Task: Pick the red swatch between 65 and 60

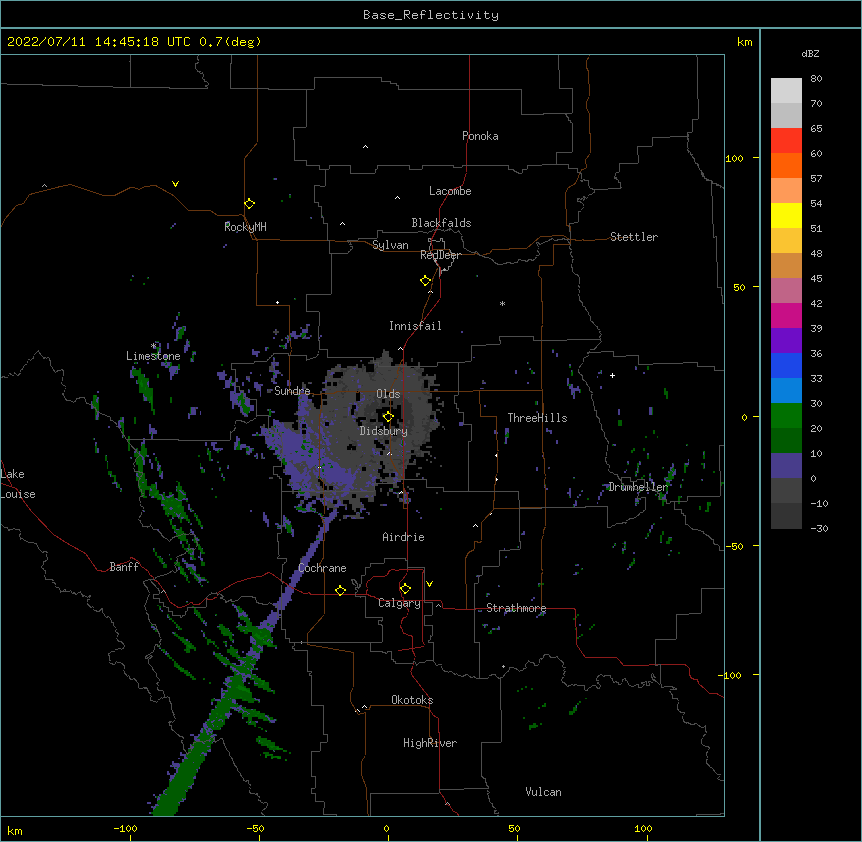Action: (x=786, y=140)
